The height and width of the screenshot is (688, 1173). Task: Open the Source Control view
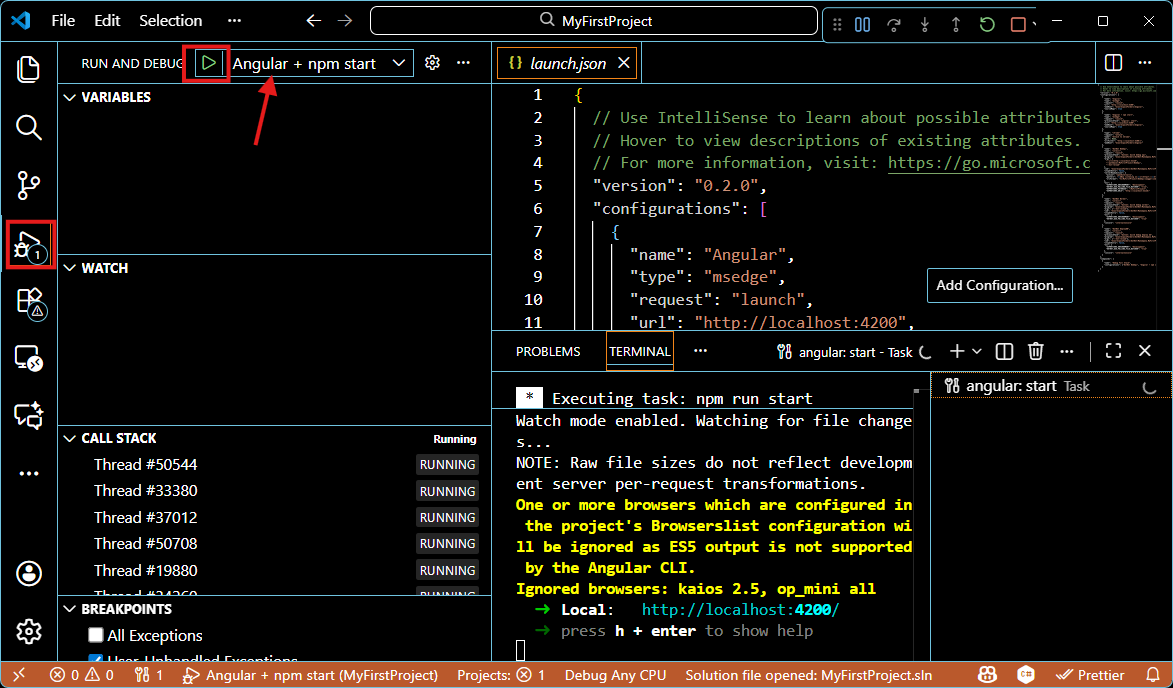click(29, 185)
